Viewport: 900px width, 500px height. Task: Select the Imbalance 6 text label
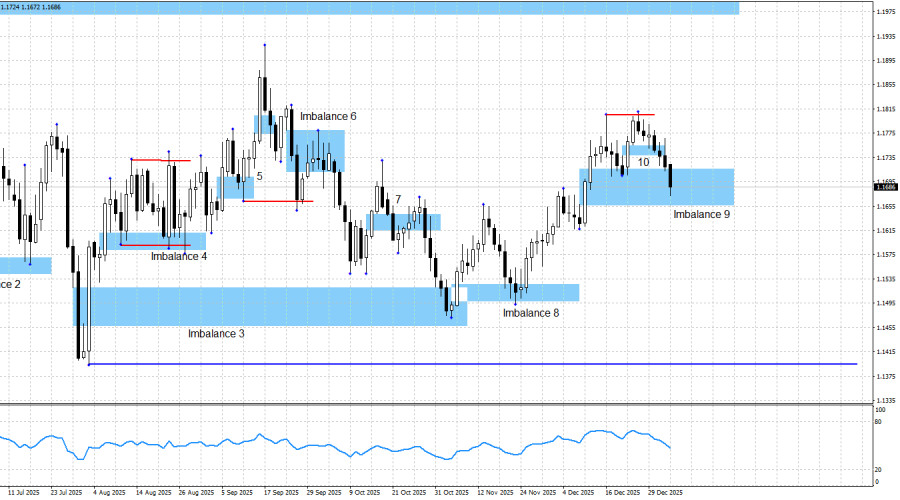pos(328,117)
